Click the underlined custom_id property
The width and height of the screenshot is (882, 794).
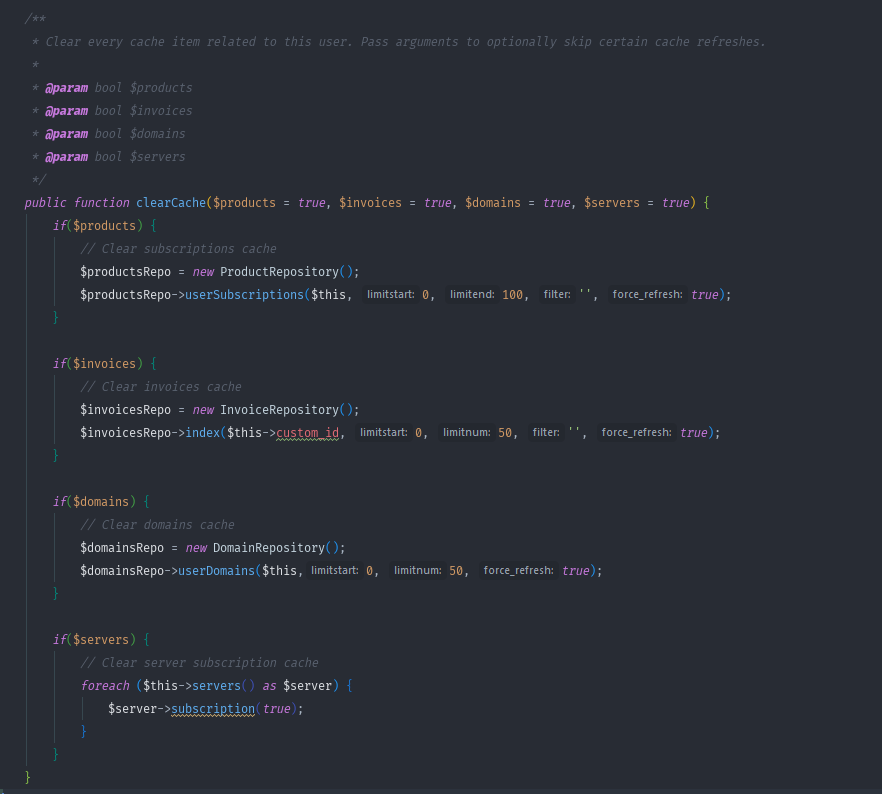(x=309, y=433)
